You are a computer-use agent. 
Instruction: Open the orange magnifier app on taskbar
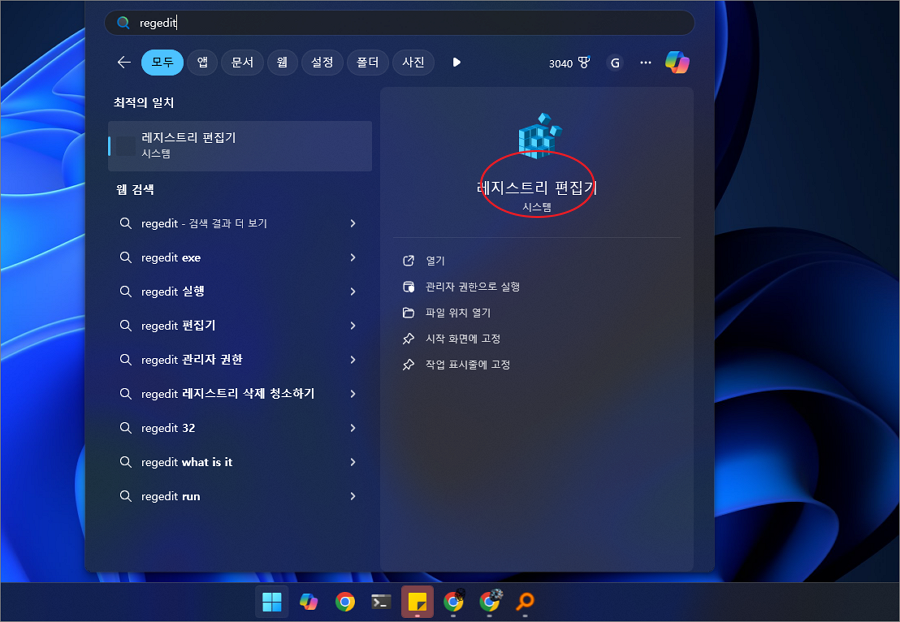coord(525,601)
